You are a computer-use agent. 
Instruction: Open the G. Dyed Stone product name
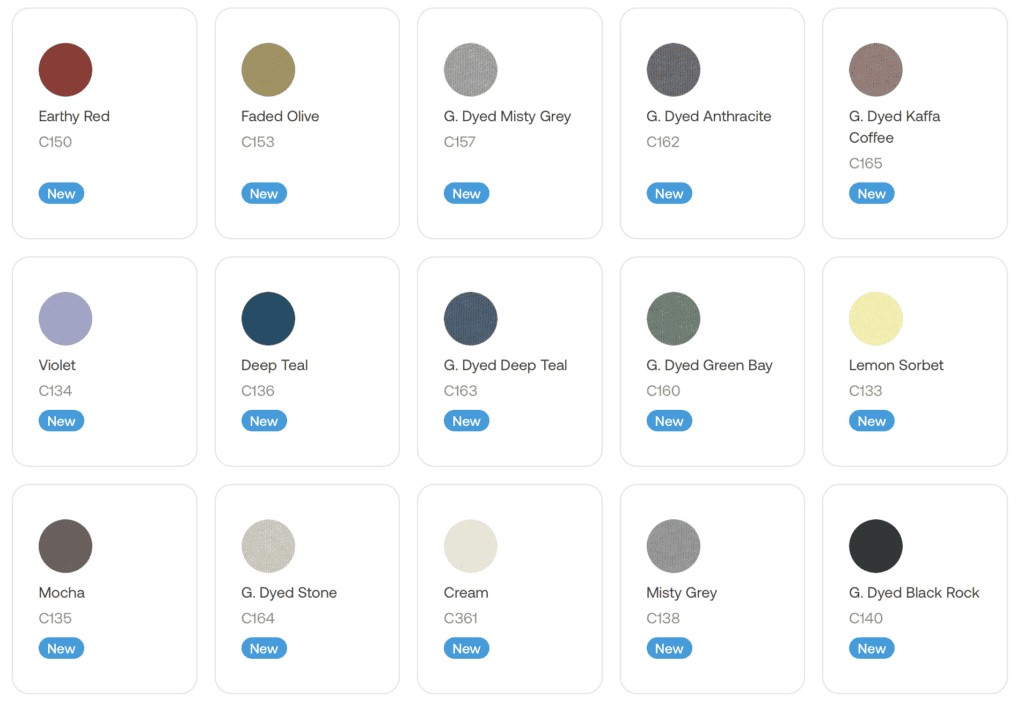coord(289,592)
